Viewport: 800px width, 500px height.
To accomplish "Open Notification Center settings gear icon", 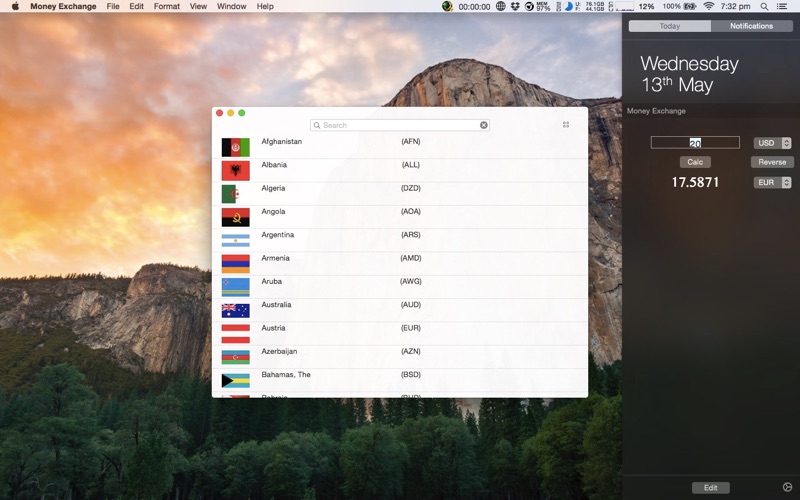I will (787, 487).
